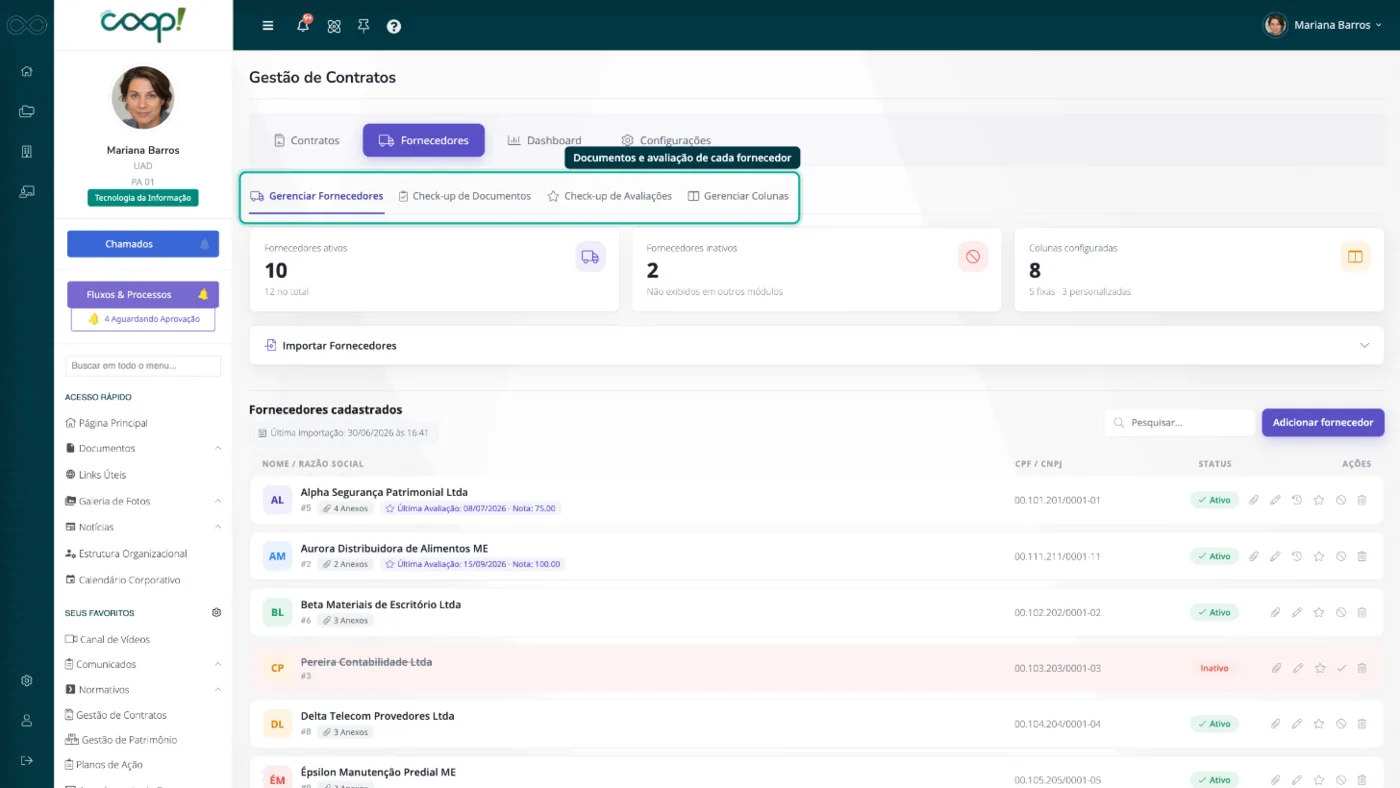
Task: Open the Mariana Barros user dropdown
Action: 1322,25
